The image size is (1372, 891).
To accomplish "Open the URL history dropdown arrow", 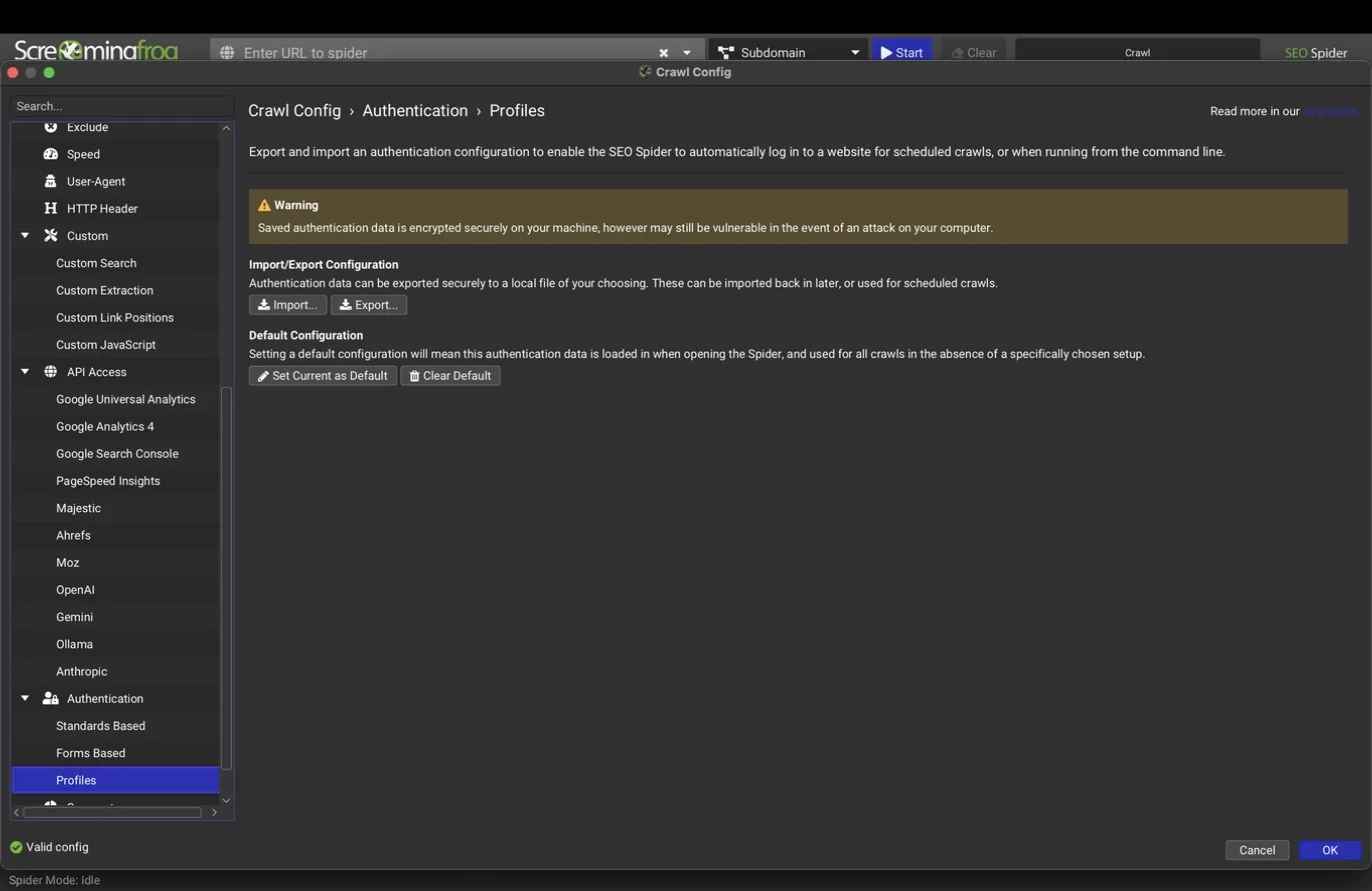I will pyautogui.click(x=687, y=53).
